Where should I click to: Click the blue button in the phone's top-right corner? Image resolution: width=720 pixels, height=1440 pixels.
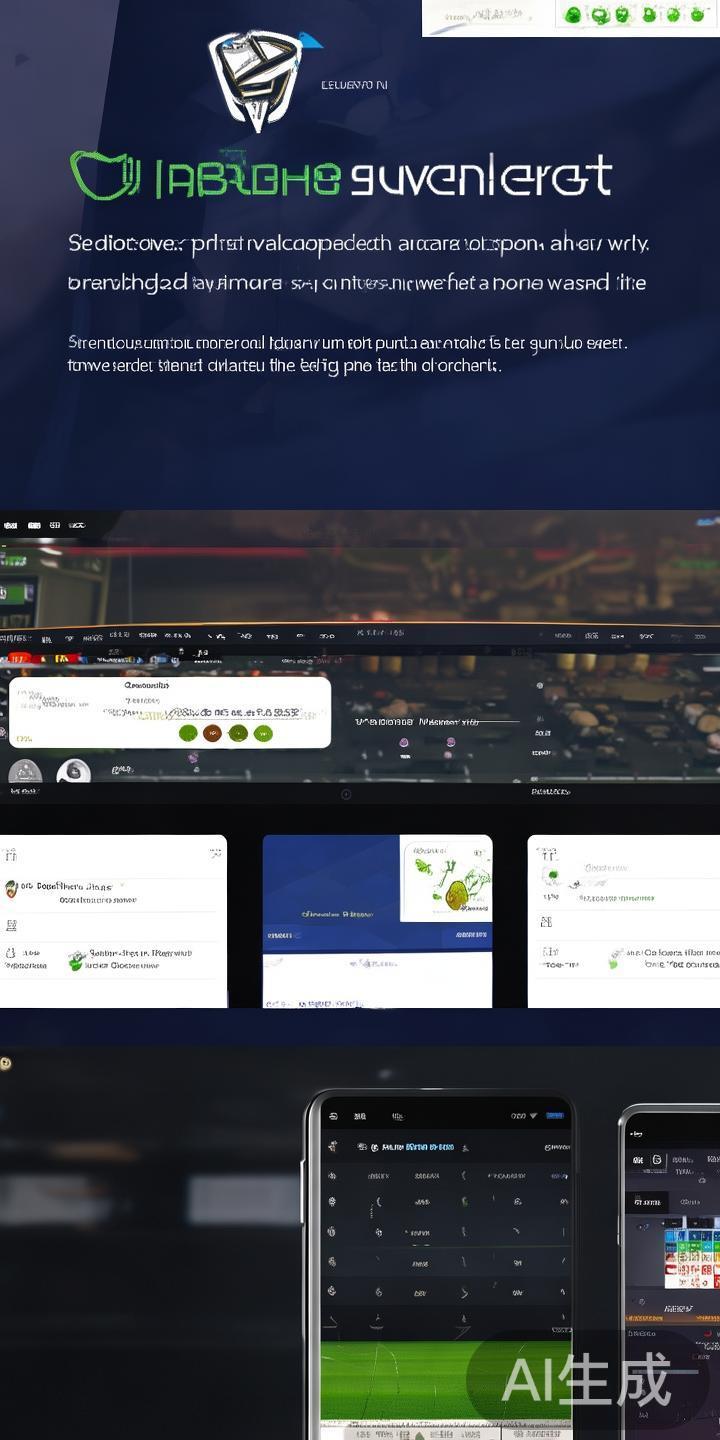(x=553, y=1115)
